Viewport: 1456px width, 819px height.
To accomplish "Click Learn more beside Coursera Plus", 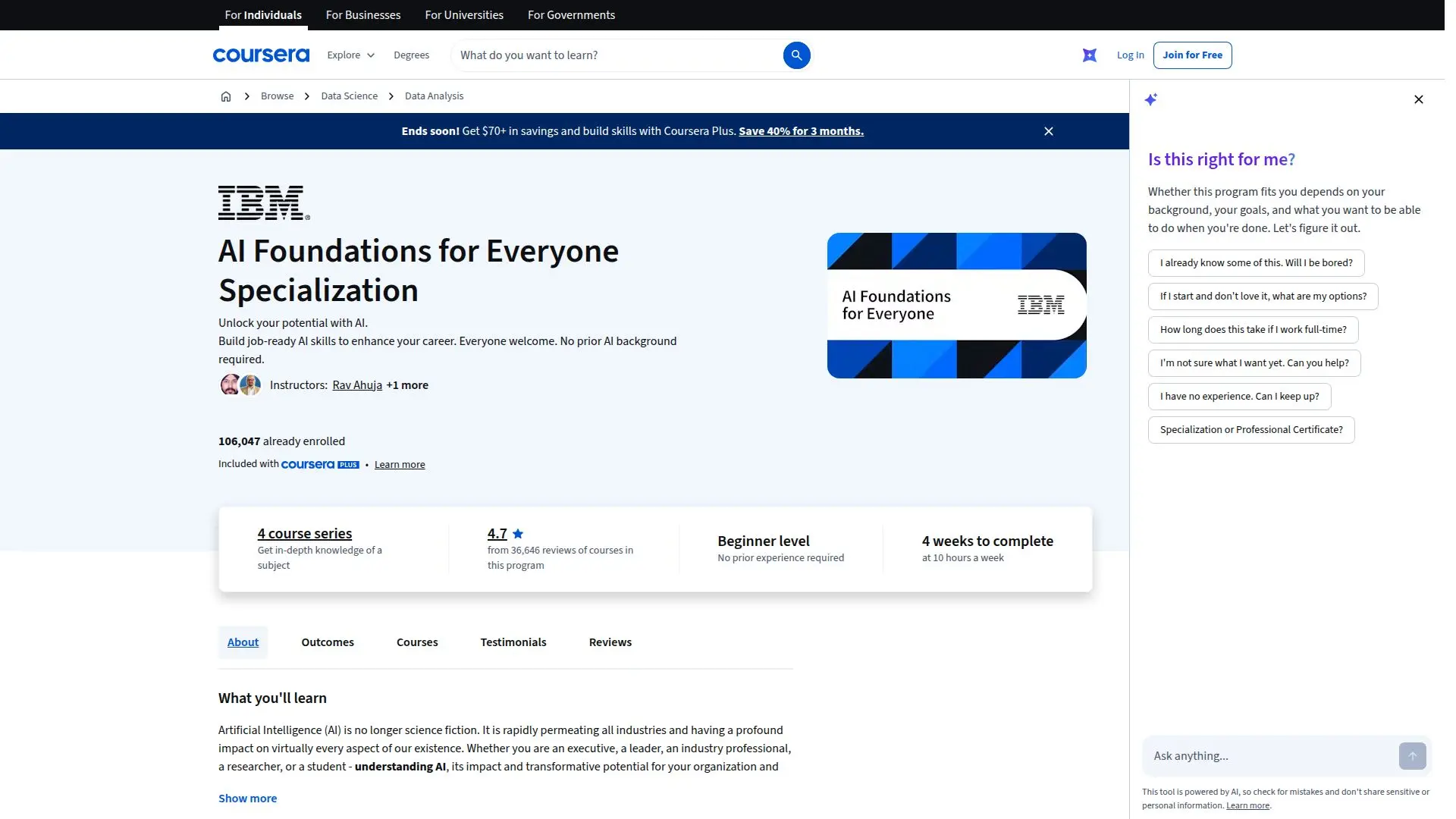I will (400, 465).
